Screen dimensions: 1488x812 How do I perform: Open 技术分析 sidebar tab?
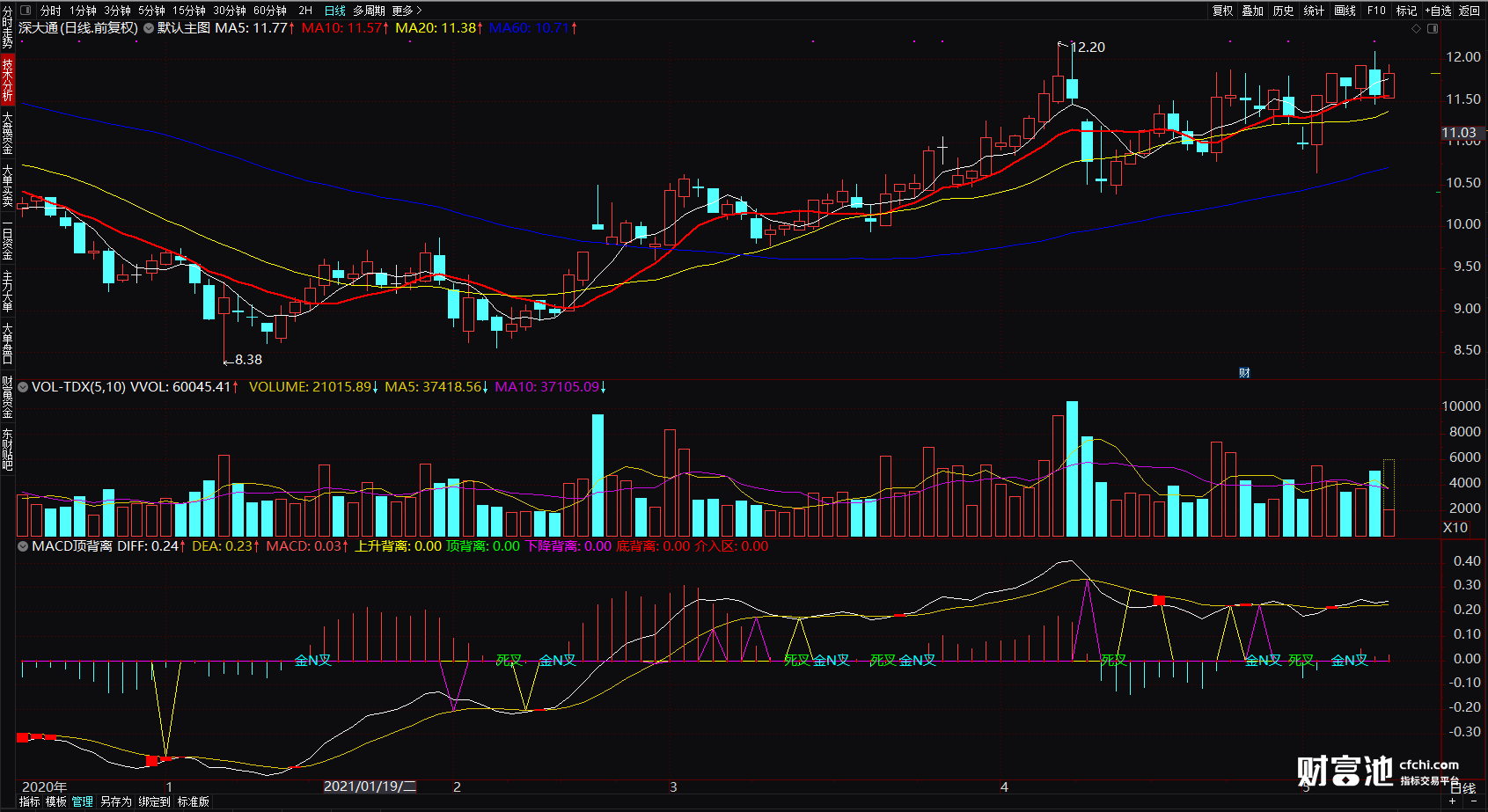point(7,79)
